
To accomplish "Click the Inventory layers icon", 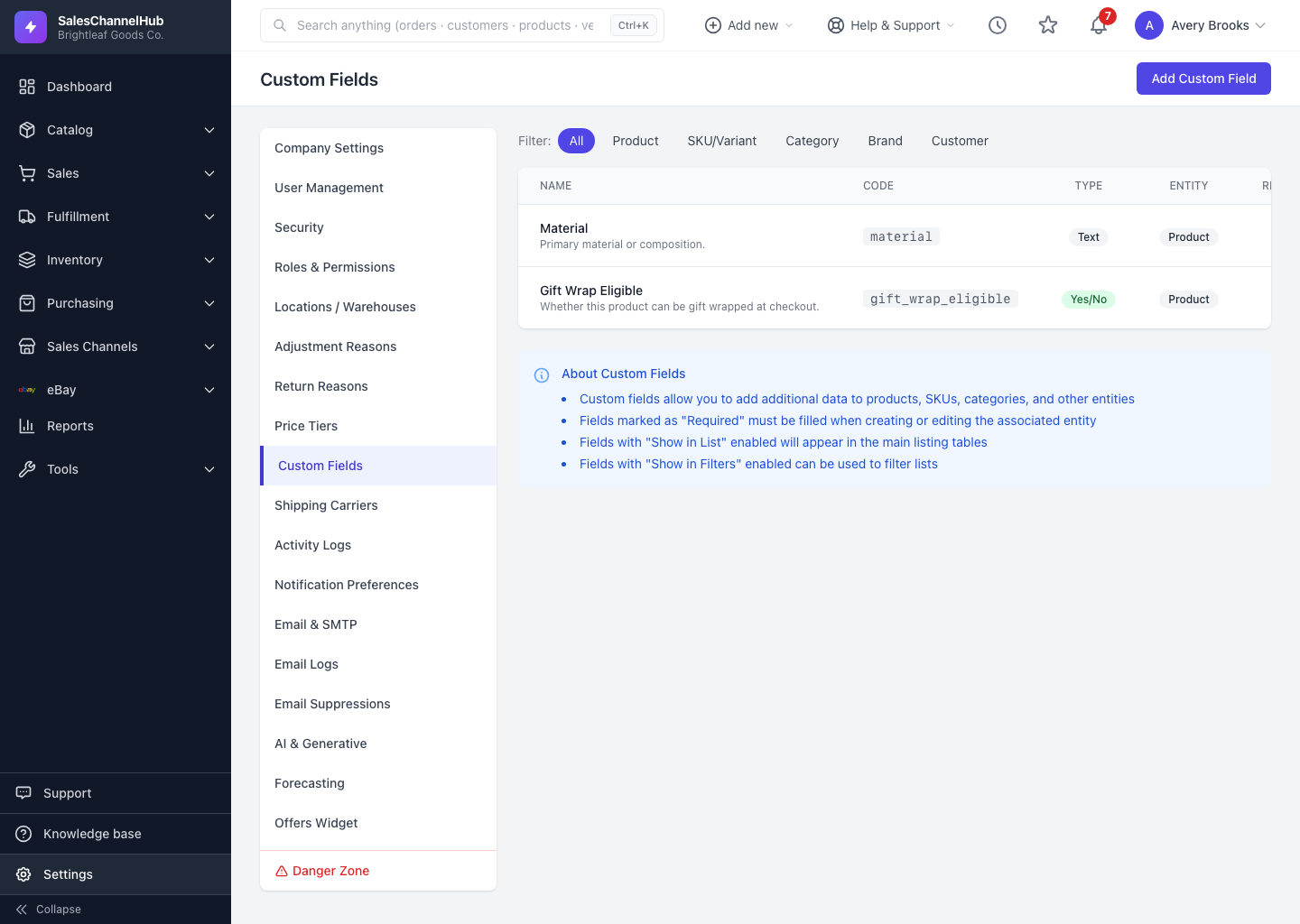I will click(27, 260).
